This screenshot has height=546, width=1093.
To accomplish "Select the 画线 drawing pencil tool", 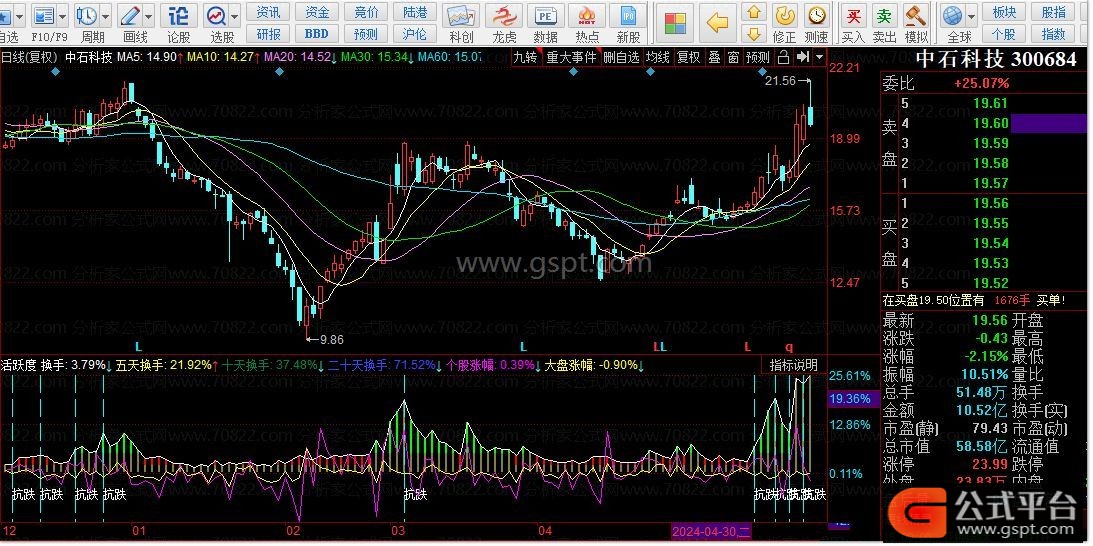I will click(x=130, y=15).
